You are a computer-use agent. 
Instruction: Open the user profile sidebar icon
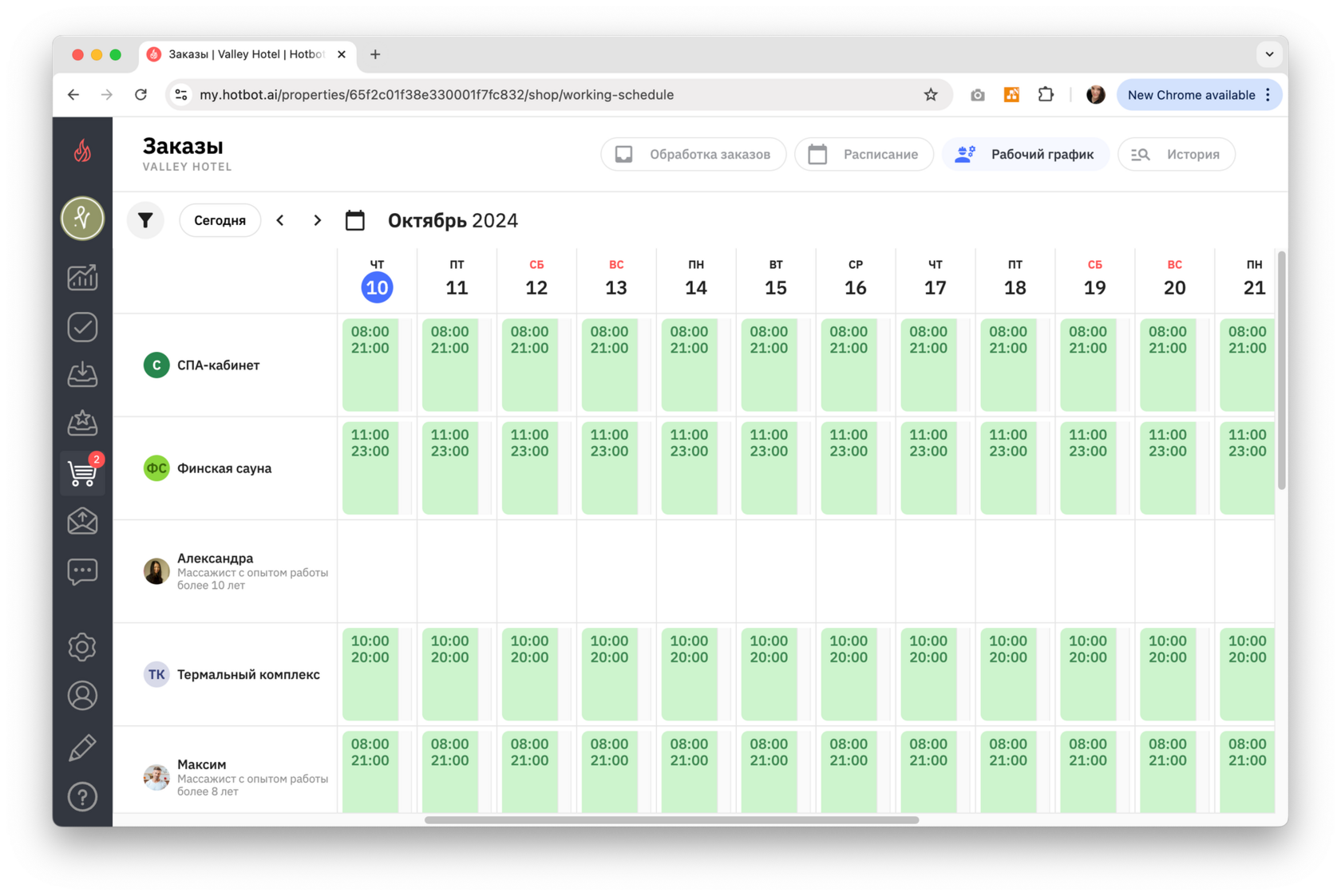tap(82, 696)
